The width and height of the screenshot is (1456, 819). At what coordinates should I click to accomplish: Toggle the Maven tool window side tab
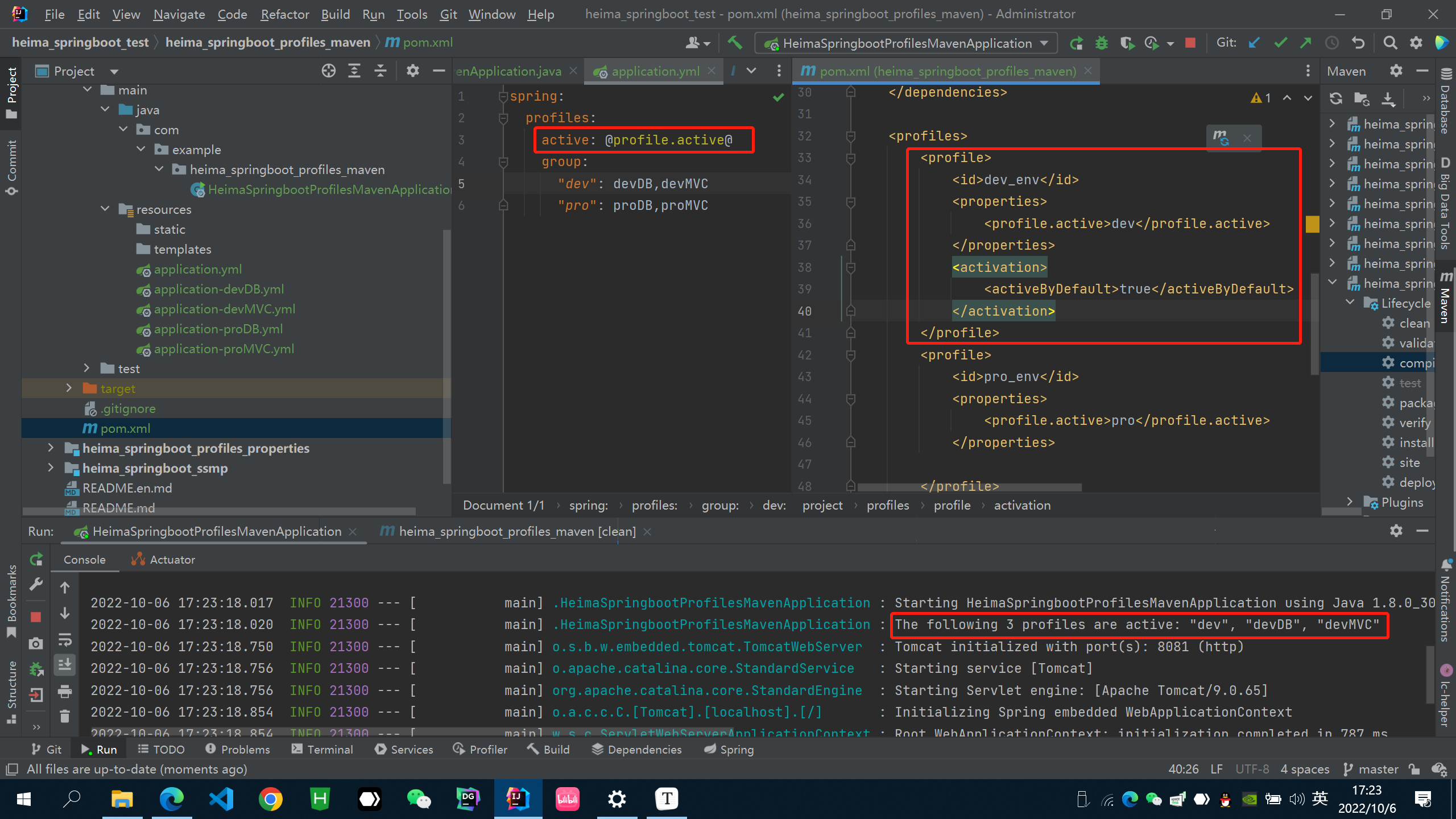(x=1446, y=299)
